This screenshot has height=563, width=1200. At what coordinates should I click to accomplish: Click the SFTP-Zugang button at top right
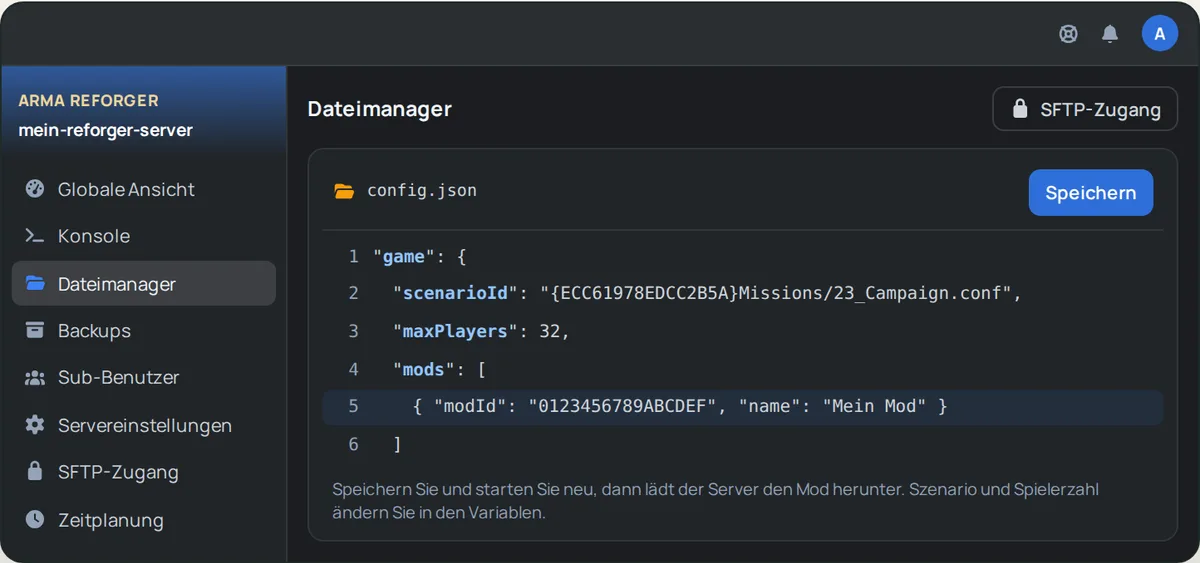(x=1084, y=109)
